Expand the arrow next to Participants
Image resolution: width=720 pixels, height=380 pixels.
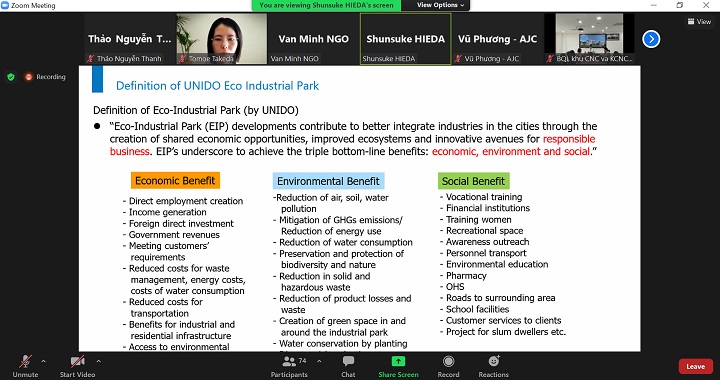(x=319, y=361)
